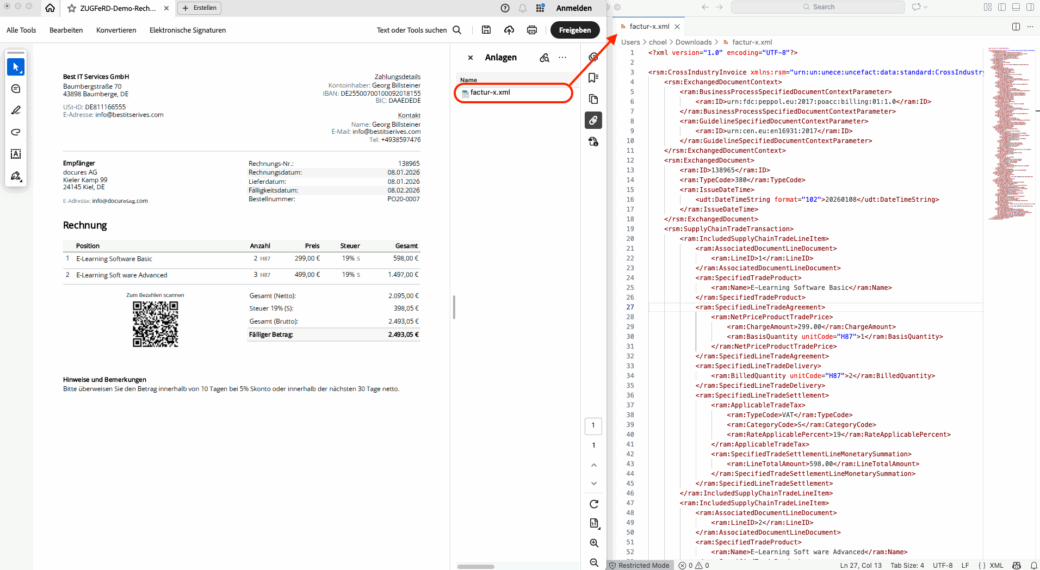Choose the selection arrow tool

(16, 67)
